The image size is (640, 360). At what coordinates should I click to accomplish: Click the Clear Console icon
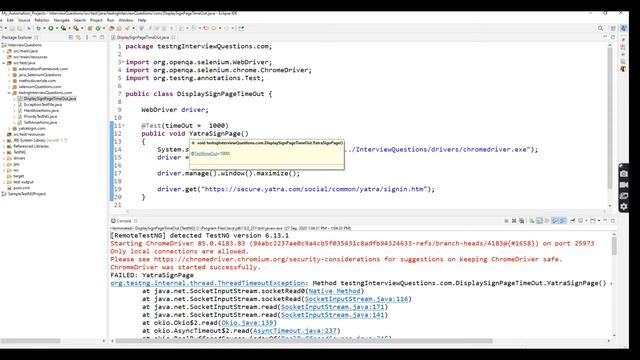pyautogui.click(x=532, y=221)
